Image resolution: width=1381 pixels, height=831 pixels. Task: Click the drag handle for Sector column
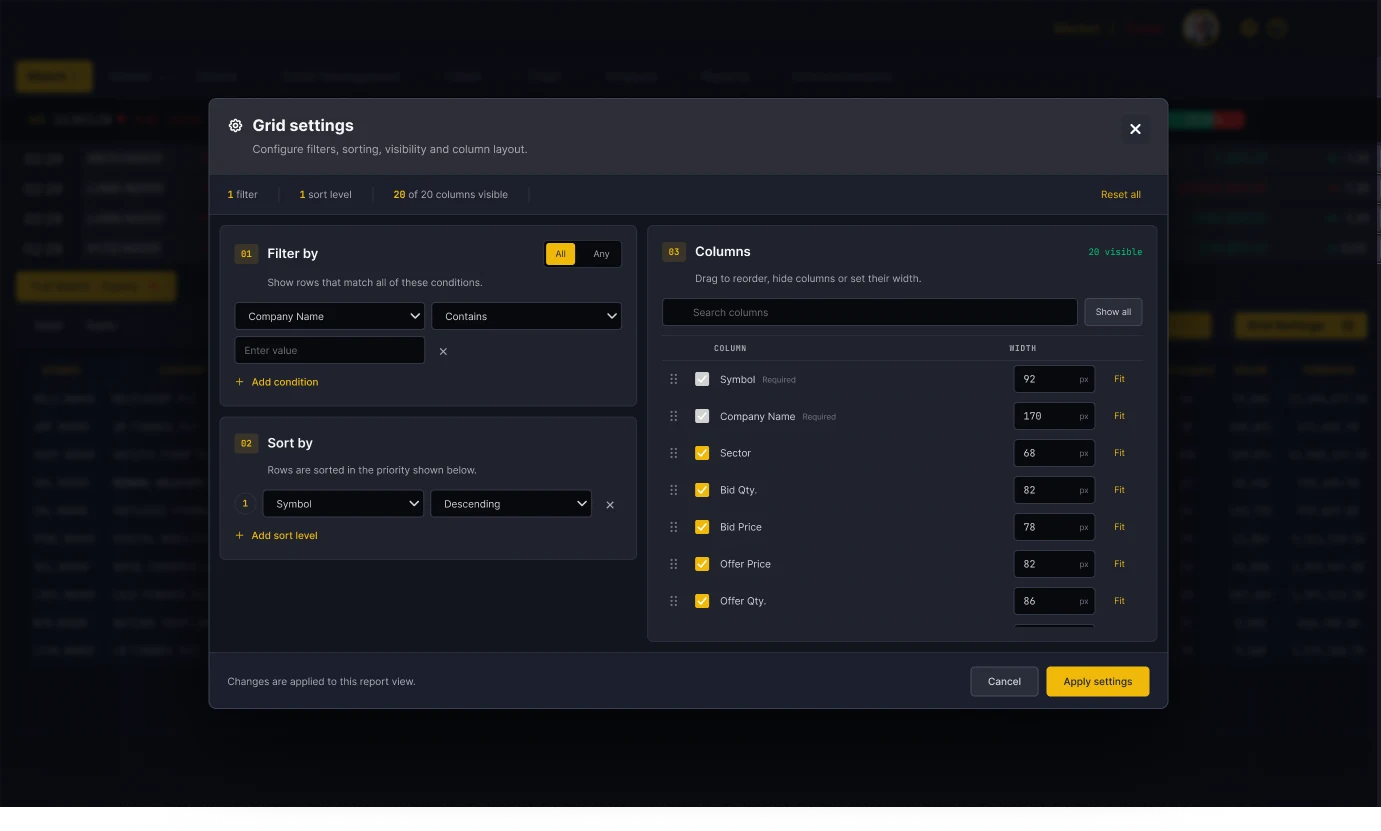674,453
